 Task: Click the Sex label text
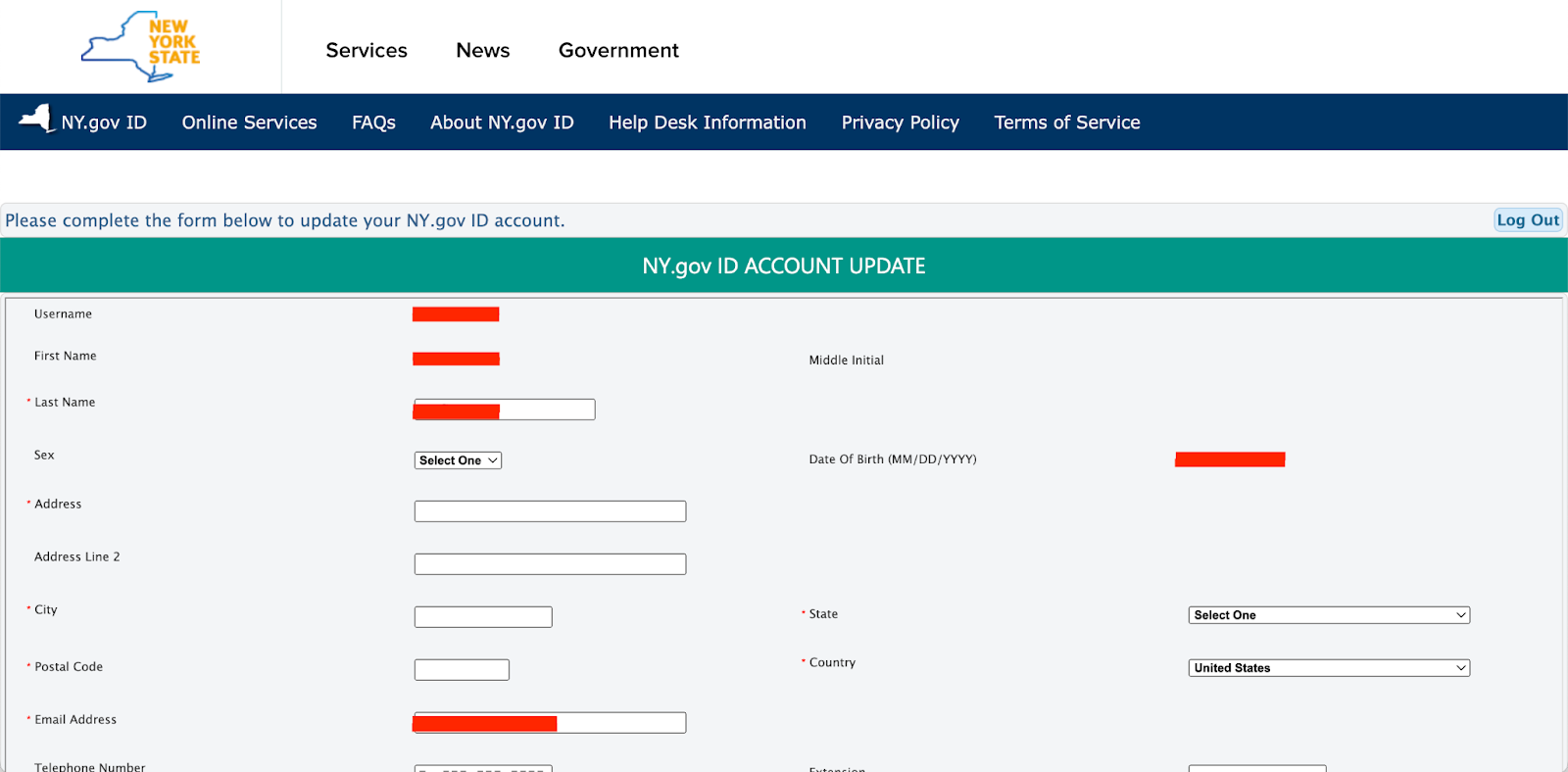44,456
